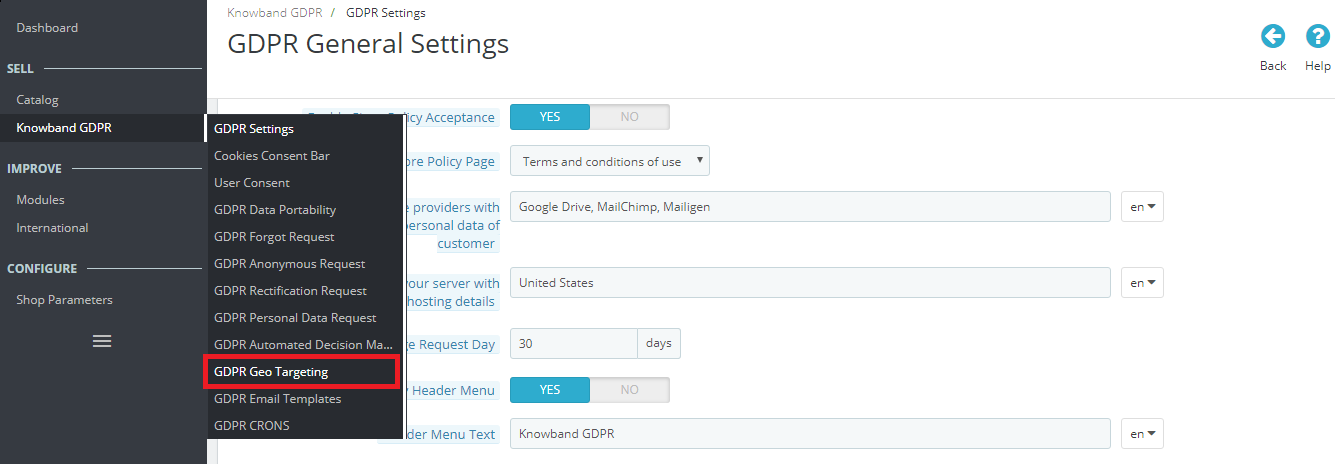Image resolution: width=1335 pixels, height=464 pixels.
Task: Expand language selector beside Google Drive field
Action: [x=1142, y=207]
